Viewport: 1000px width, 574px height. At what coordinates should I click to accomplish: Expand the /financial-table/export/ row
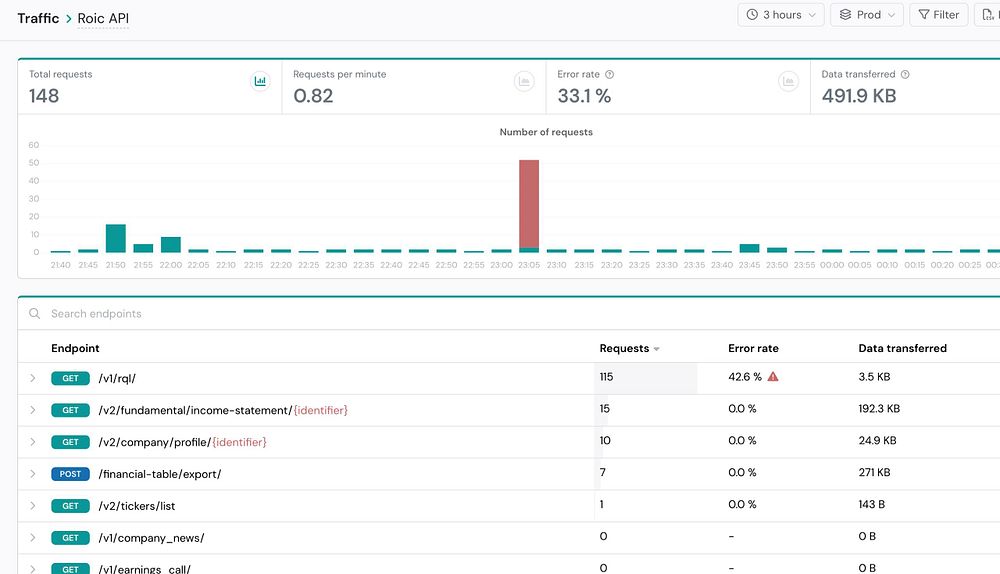pos(33,474)
